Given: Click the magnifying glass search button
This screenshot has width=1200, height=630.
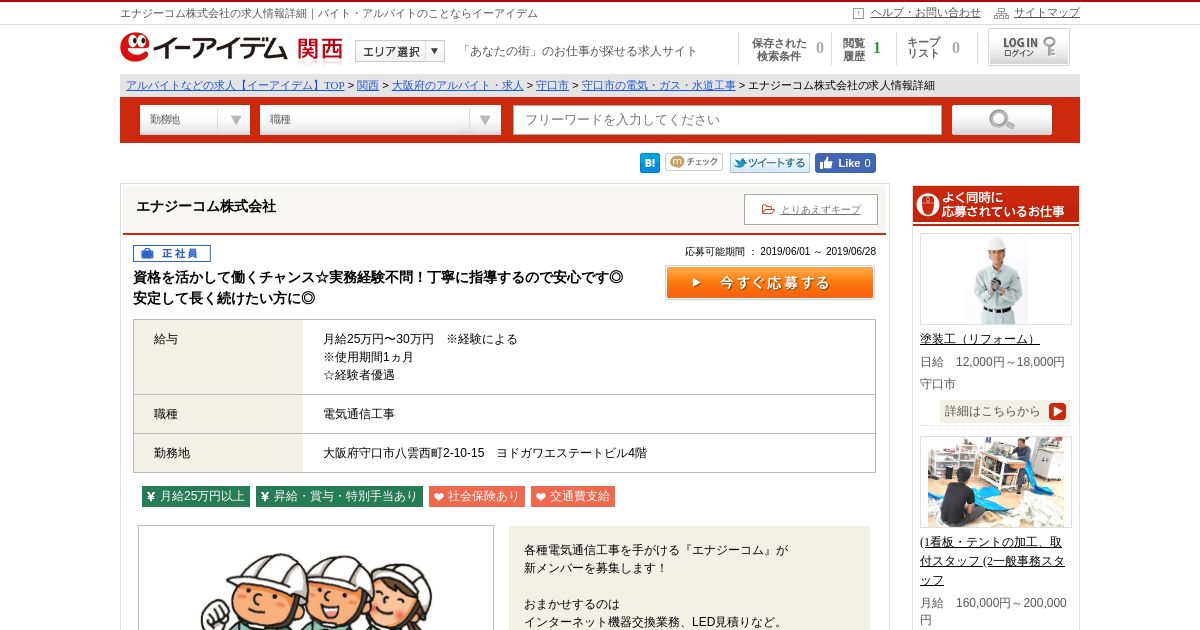Looking at the screenshot, I should coord(1001,120).
